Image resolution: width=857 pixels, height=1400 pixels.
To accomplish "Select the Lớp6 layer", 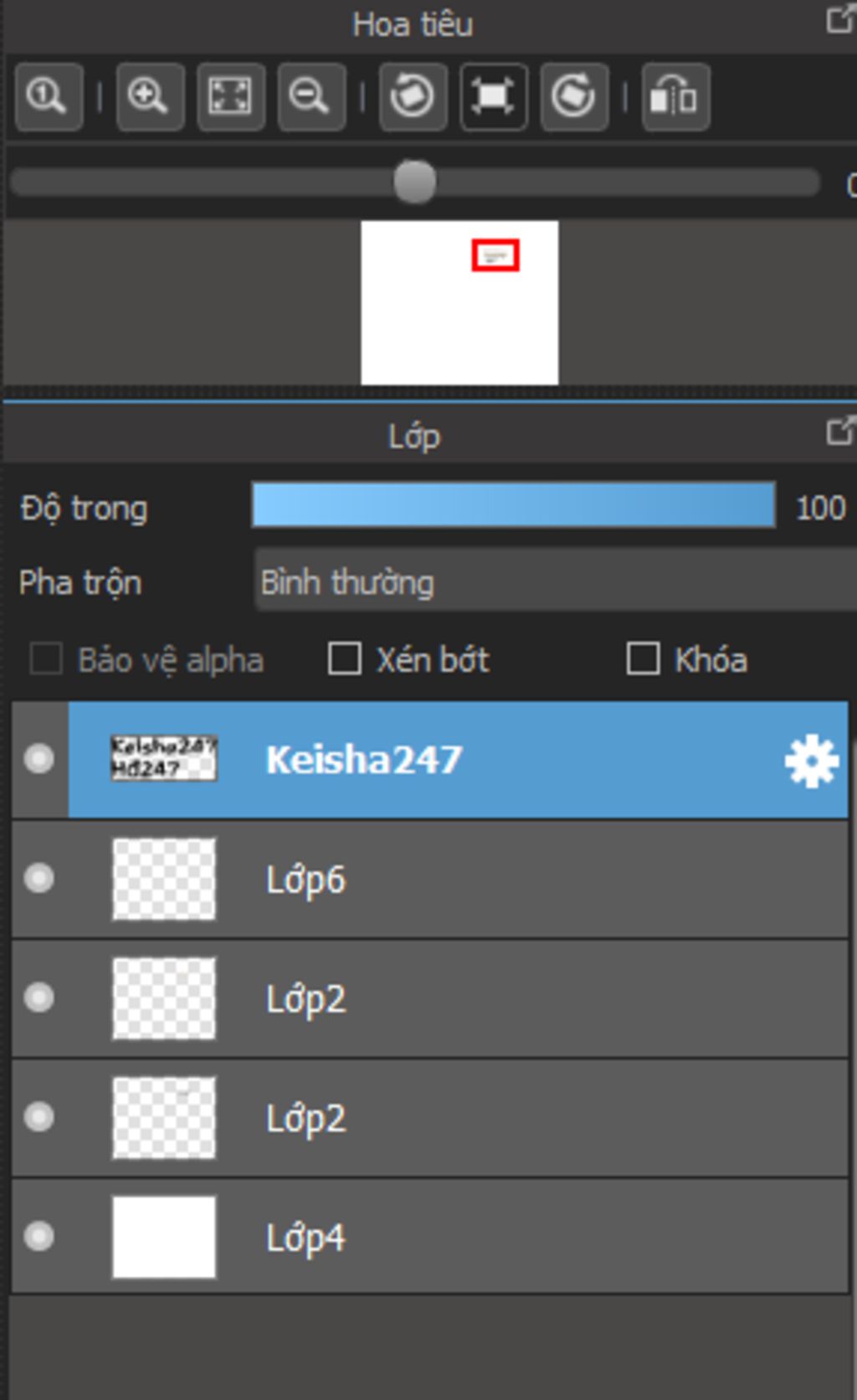I will [x=502, y=879].
